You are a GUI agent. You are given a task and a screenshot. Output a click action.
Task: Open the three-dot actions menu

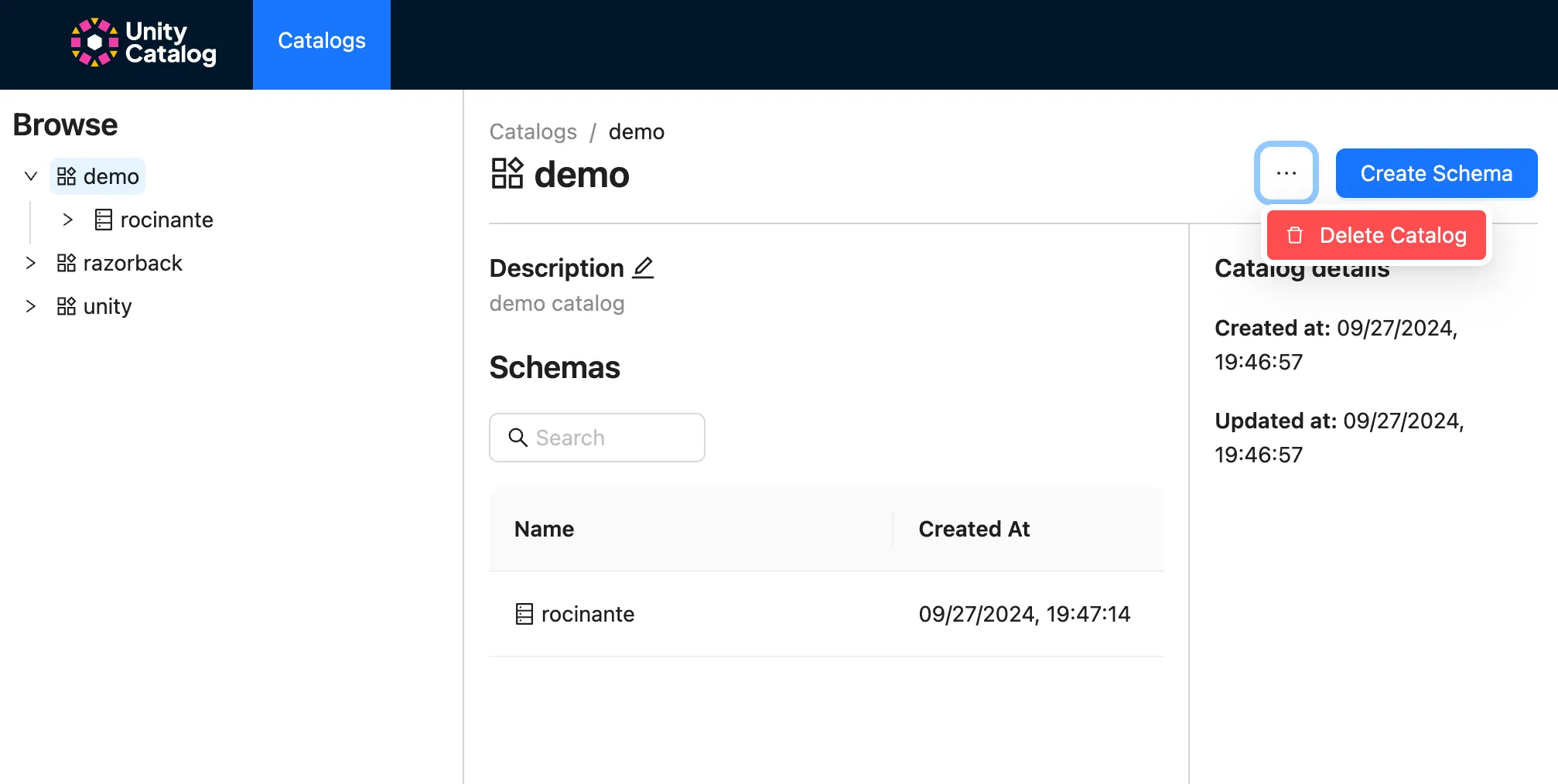pyautogui.click(x=1285, y=173)
